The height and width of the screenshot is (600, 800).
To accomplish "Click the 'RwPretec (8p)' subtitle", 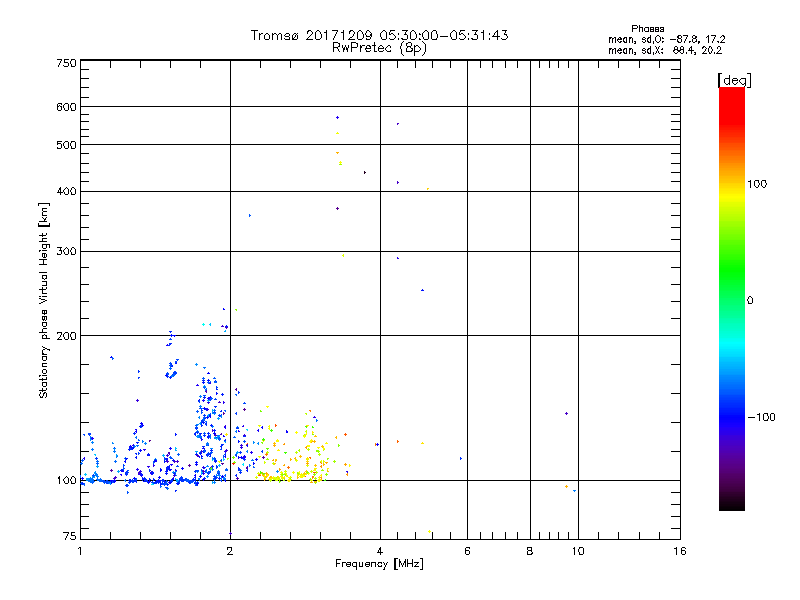I will pyautogui.click(x=379, y=48).
